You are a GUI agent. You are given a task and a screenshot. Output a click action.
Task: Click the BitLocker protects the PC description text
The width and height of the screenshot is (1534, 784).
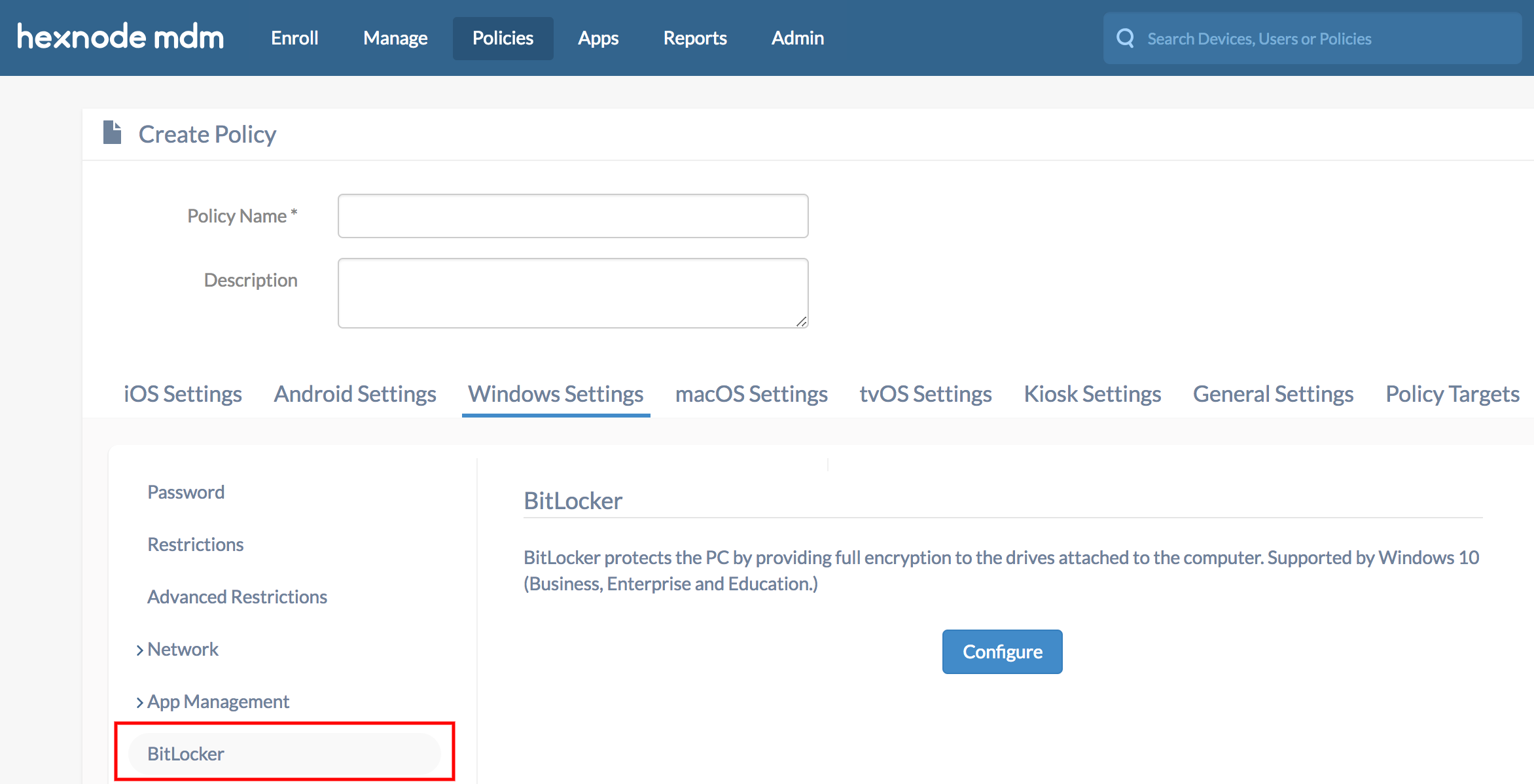click(1001, 571)
